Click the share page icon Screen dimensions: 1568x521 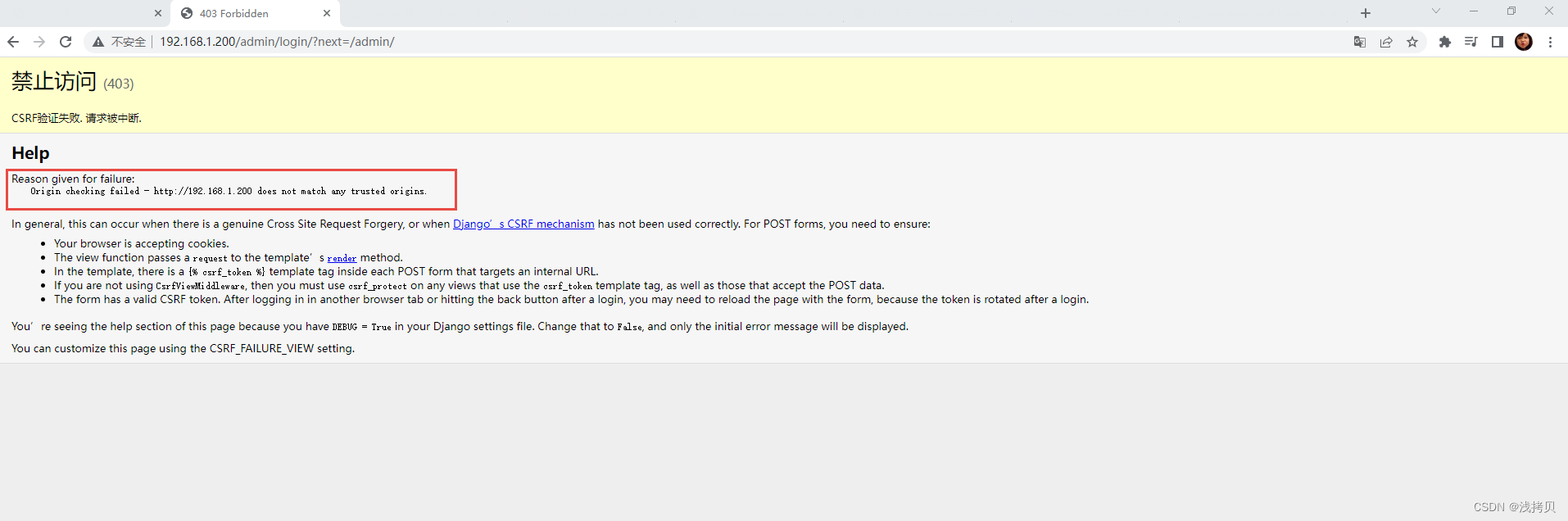(1386, 42)
